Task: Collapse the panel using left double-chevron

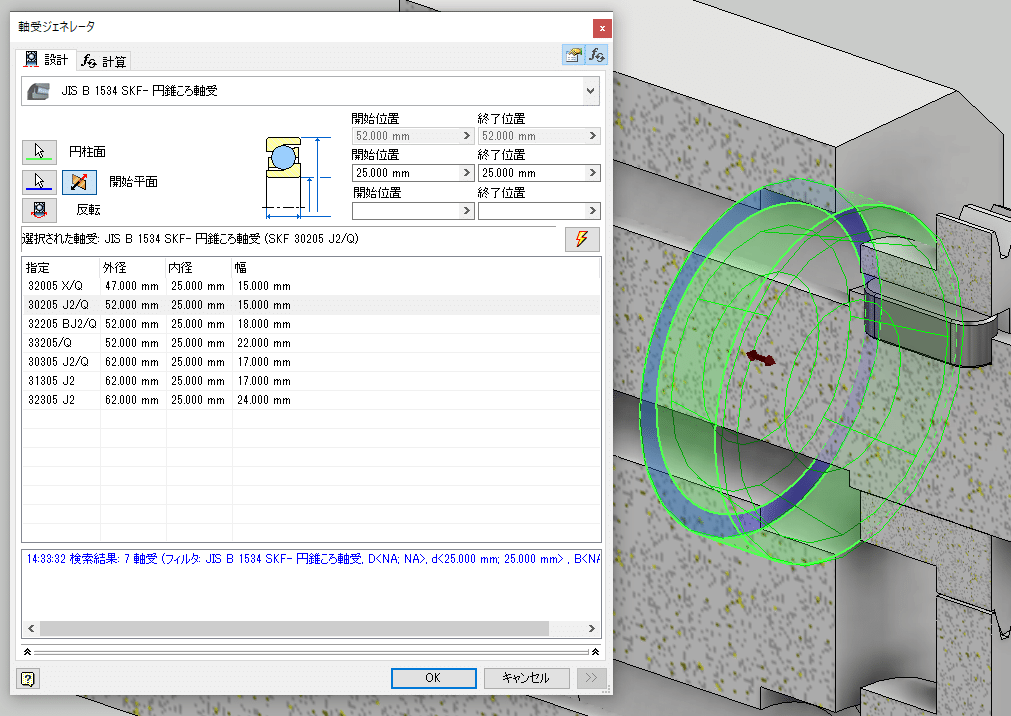Action: tap(27, 652)
